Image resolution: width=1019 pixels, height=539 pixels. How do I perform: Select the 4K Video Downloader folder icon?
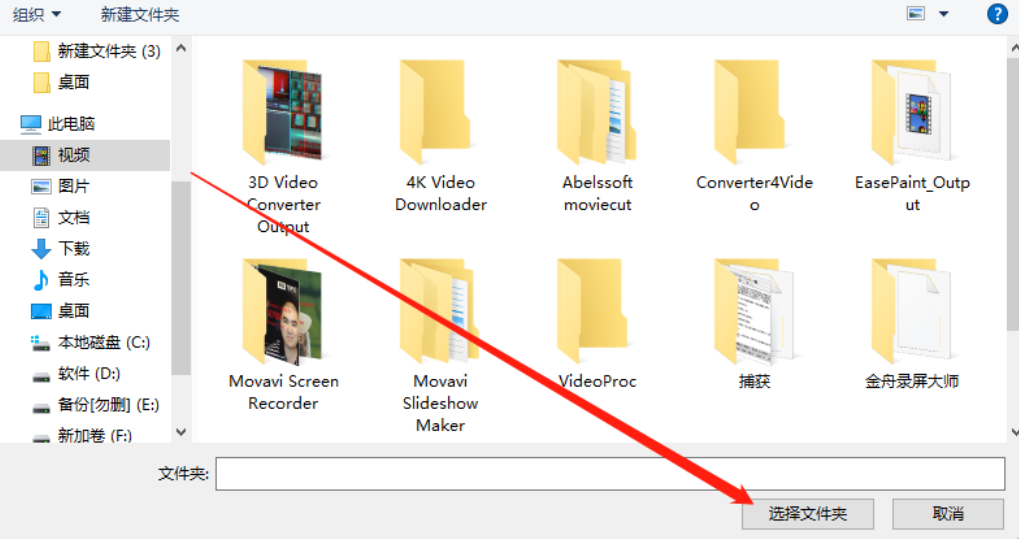(435, 111)
